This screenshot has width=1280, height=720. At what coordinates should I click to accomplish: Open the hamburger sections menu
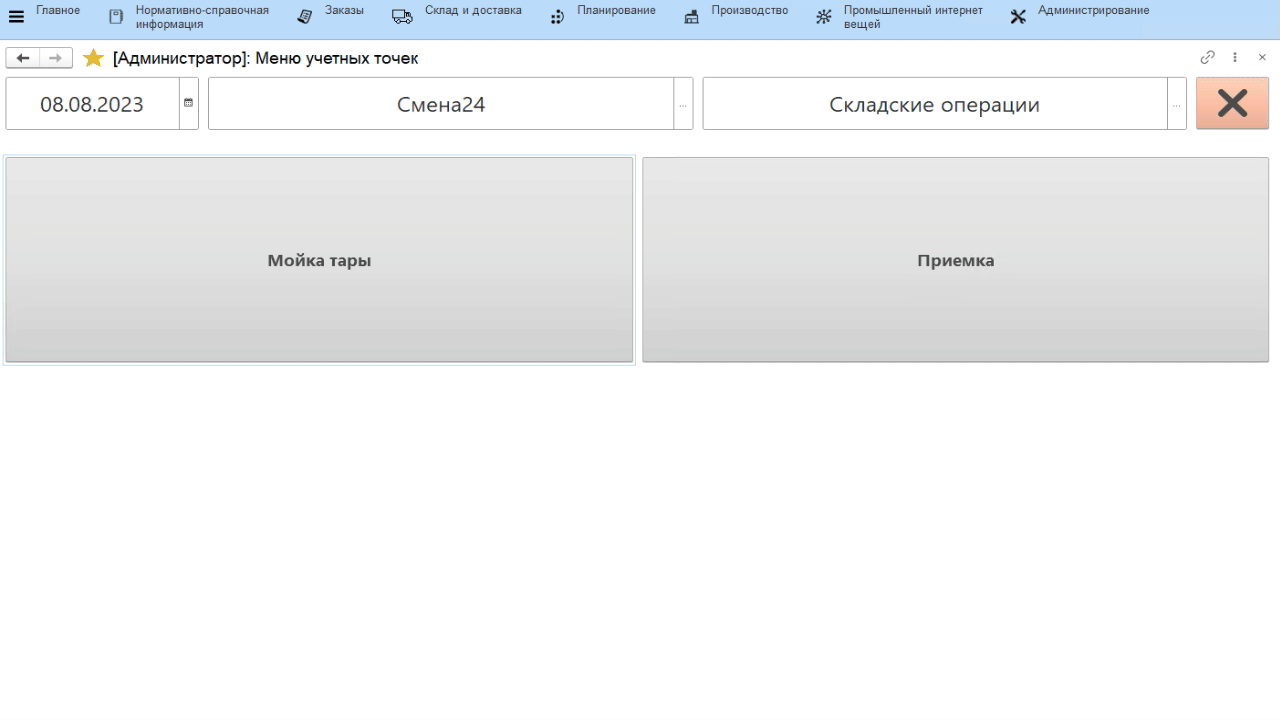point(16,16)
